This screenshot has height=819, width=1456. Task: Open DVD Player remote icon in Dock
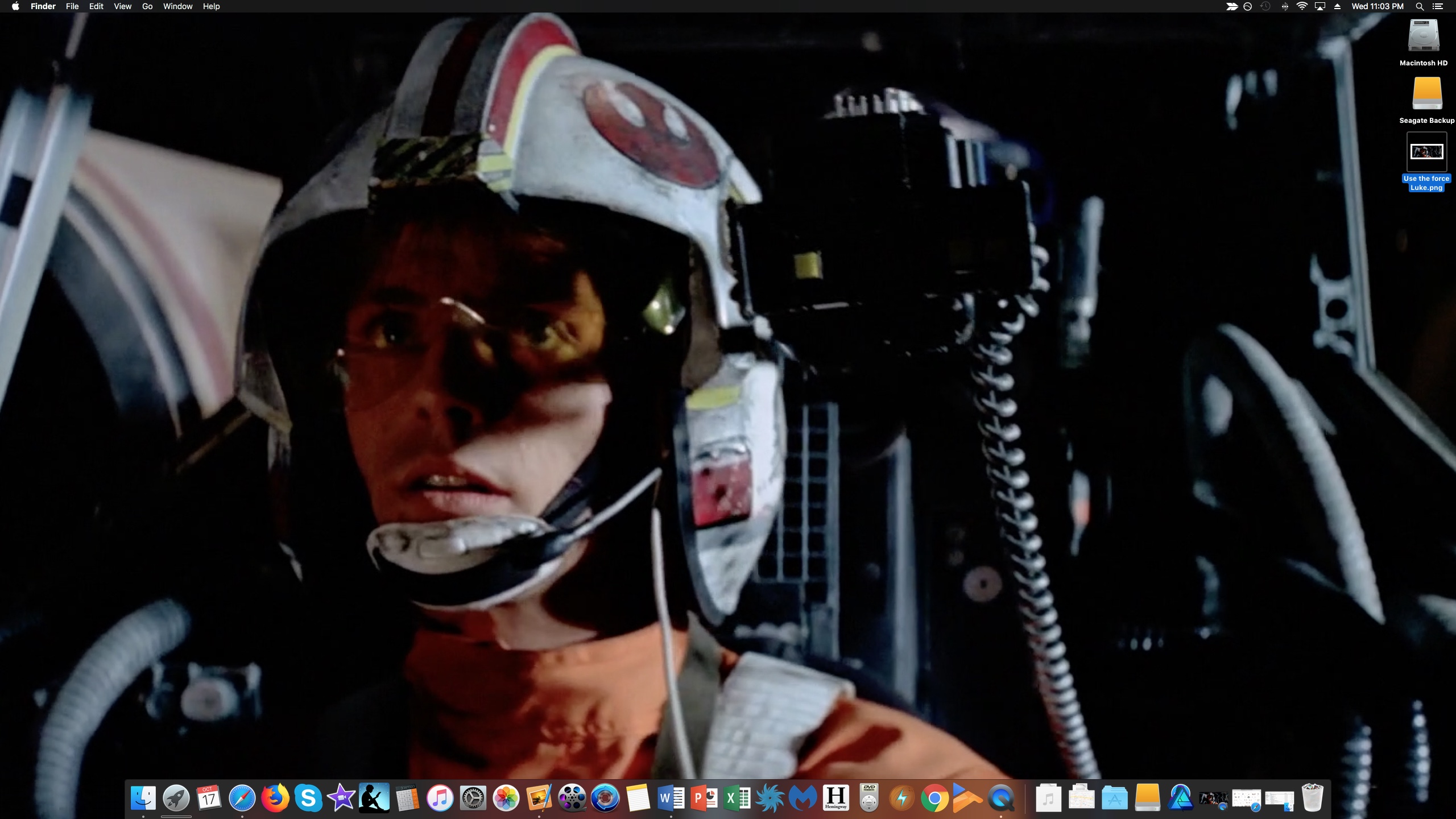click(x=869, y=798)
